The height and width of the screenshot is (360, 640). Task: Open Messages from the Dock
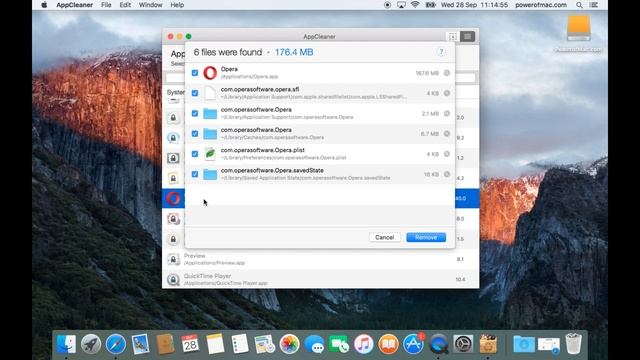(314, 345)
